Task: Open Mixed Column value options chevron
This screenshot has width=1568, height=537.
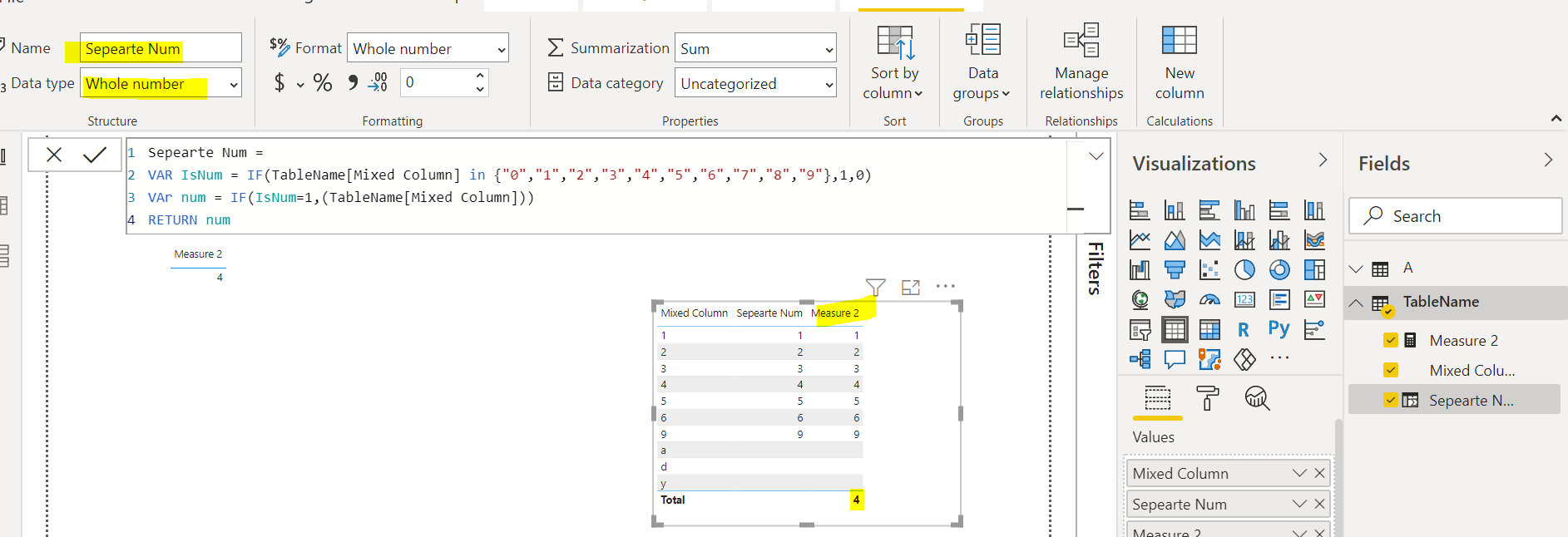Action: (1299, 473)
